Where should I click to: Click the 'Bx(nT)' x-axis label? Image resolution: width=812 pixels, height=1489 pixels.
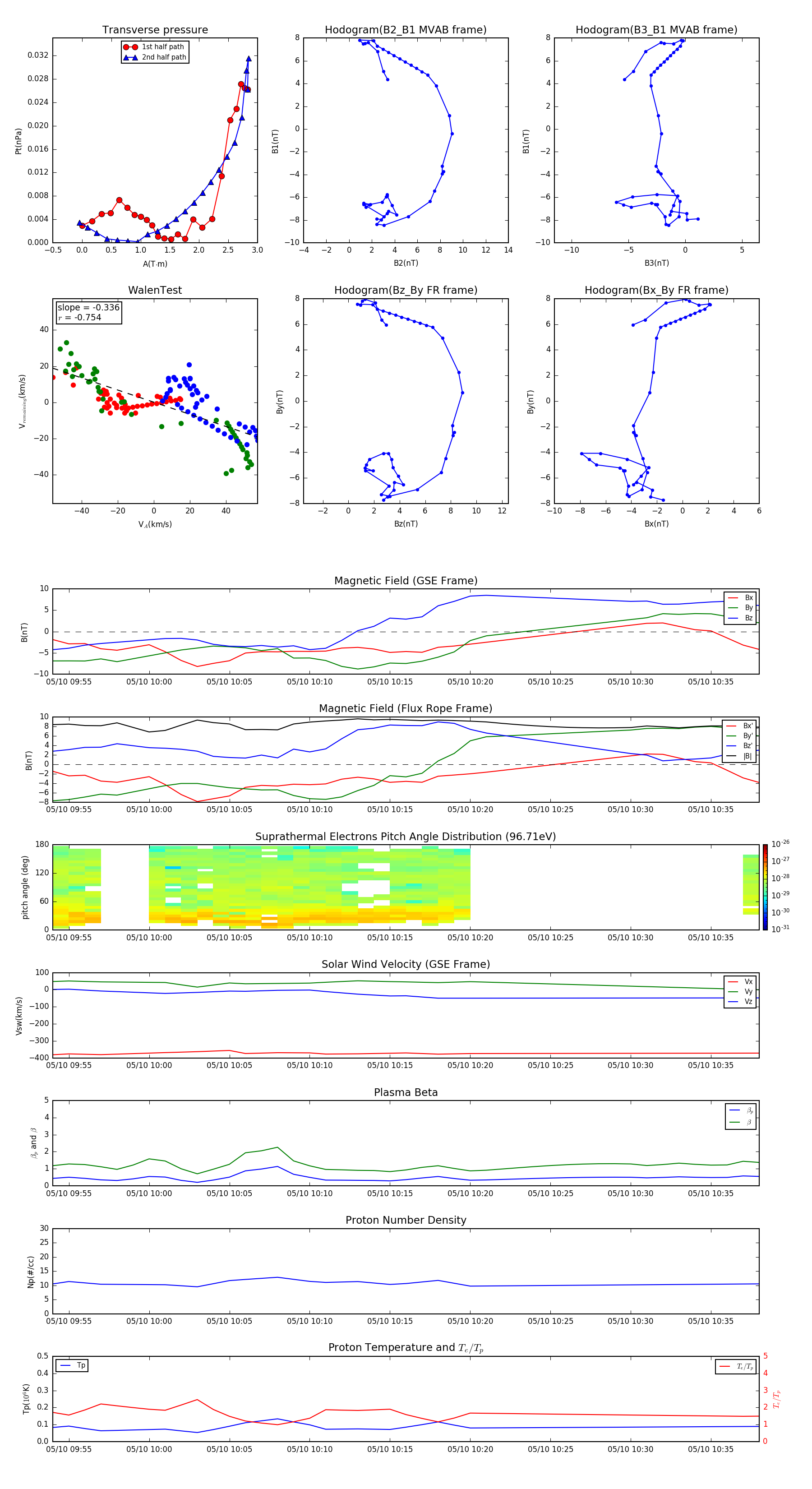coord(656,524)
